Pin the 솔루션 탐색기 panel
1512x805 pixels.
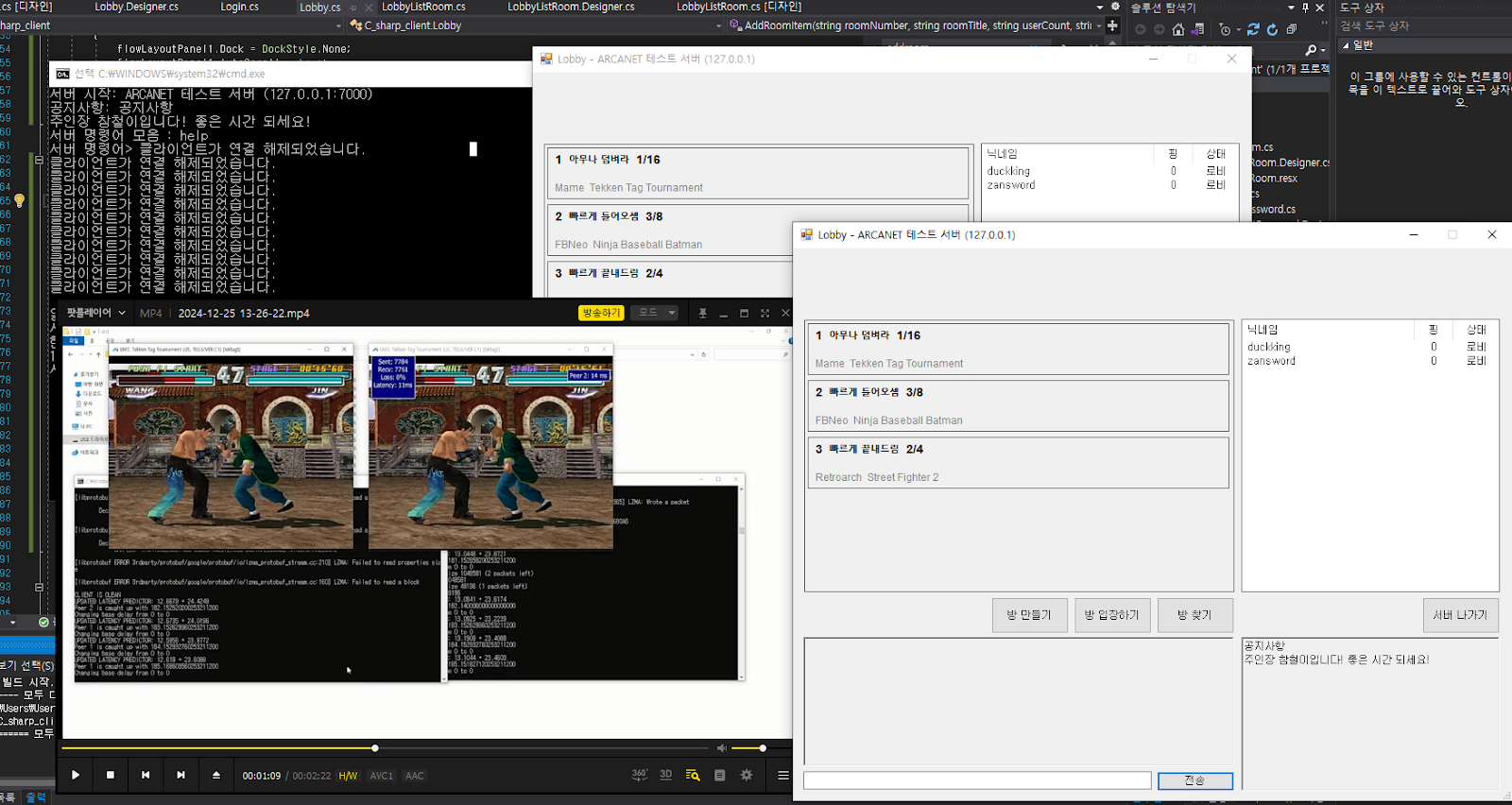pos(1306,8)
